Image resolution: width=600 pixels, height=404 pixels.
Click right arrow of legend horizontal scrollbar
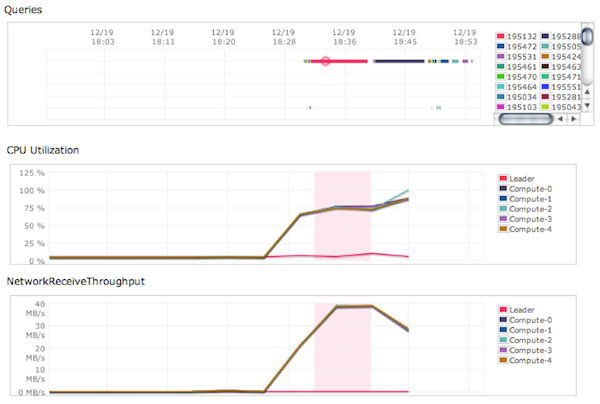pos(573,119)
